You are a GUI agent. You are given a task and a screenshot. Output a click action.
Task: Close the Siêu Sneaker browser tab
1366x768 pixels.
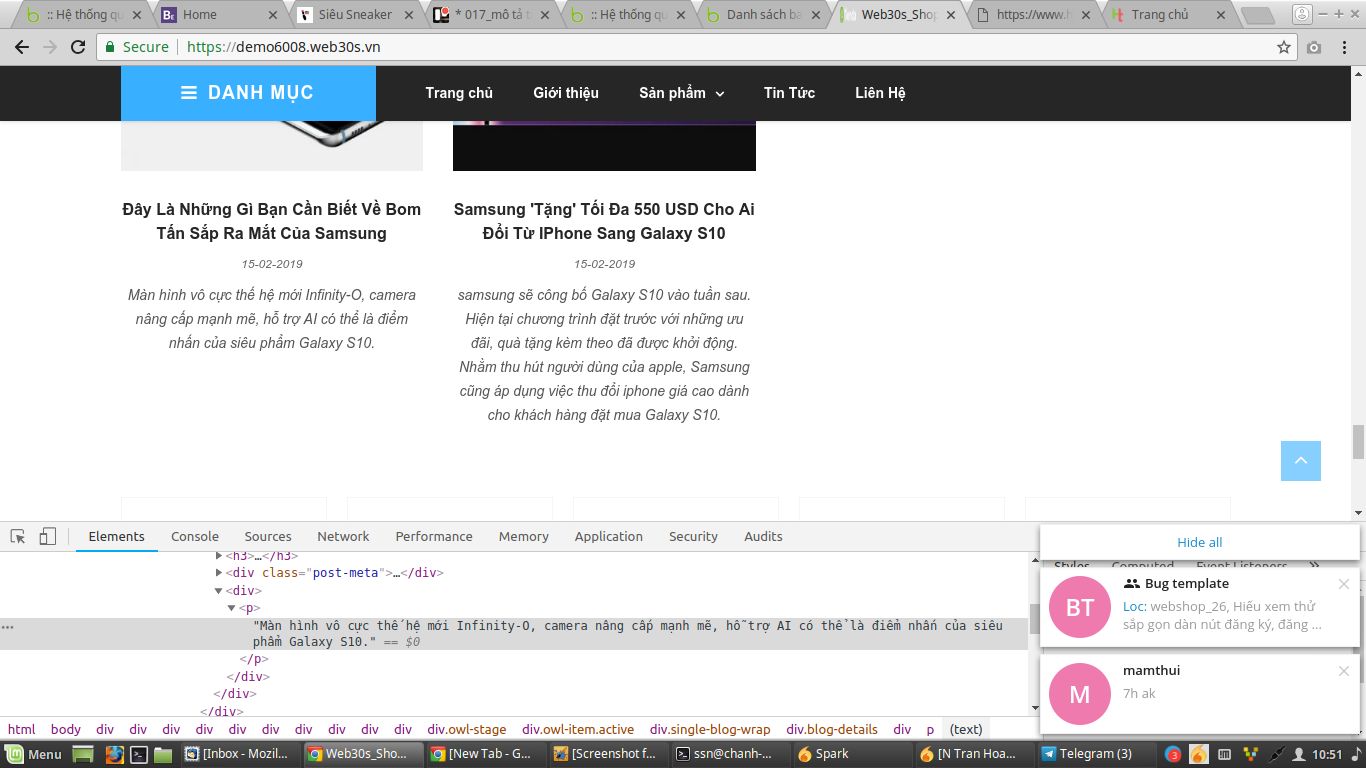pos(409,15)
